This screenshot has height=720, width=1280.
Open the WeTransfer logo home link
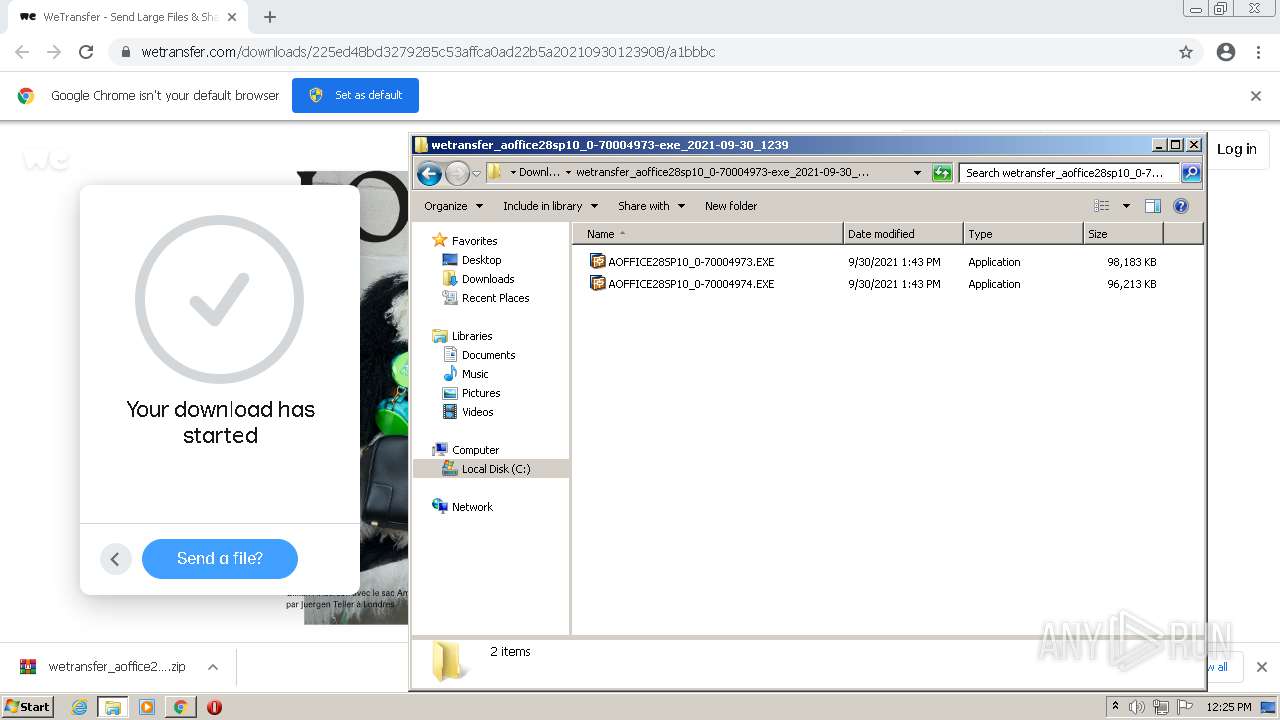coord(46,159)
